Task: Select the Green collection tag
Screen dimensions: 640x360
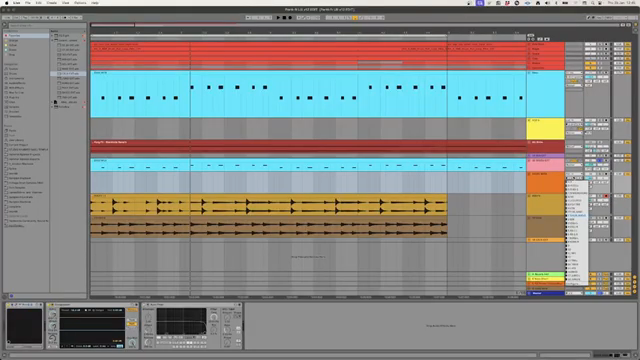Action: 13,50
